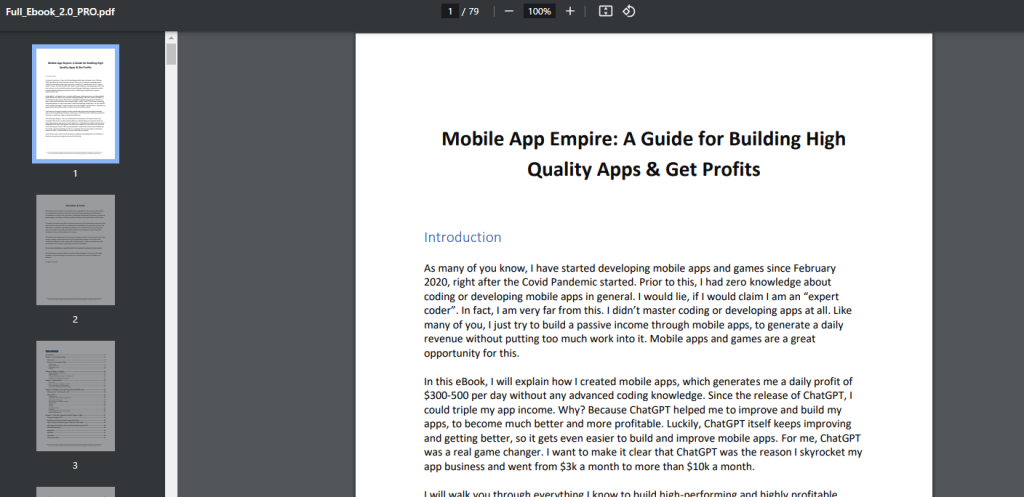Click the line starting 'I will walk you through'
Viewport: 1024px width, 497px height.
pos(631,494)
